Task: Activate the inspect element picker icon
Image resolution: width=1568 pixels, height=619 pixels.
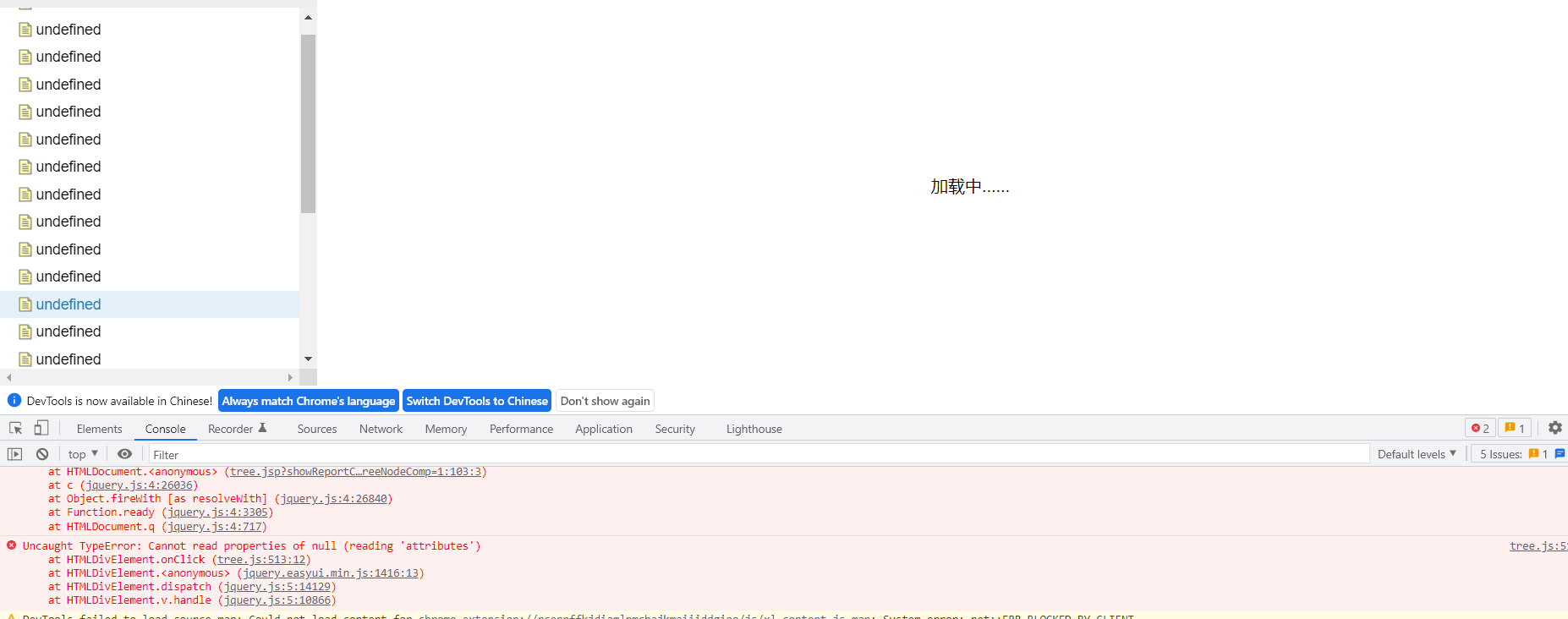Action: [x=15, y=429]
